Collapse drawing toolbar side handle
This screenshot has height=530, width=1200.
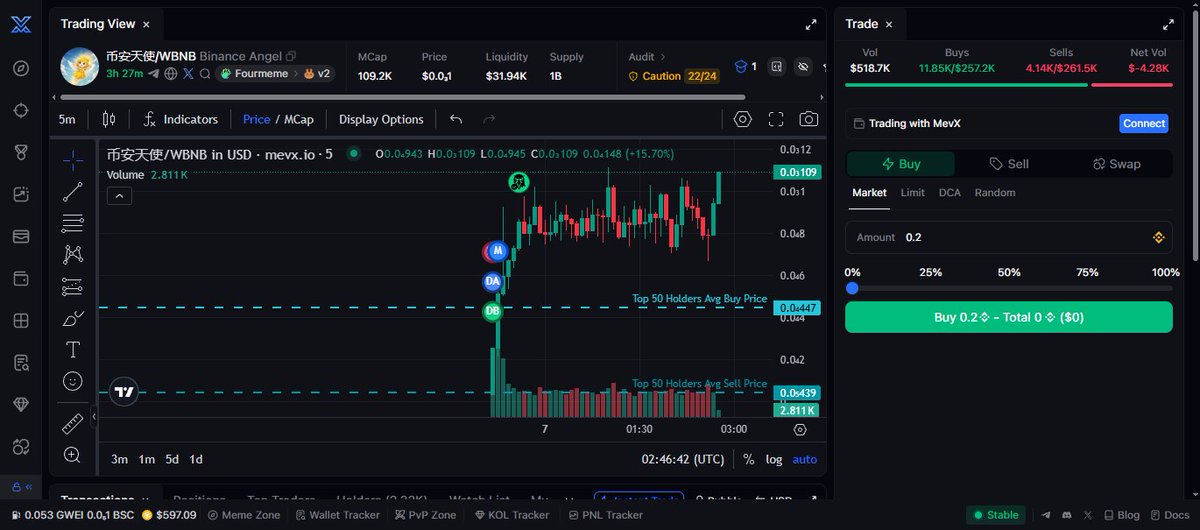pyautogui.click(x=93, y=417)
